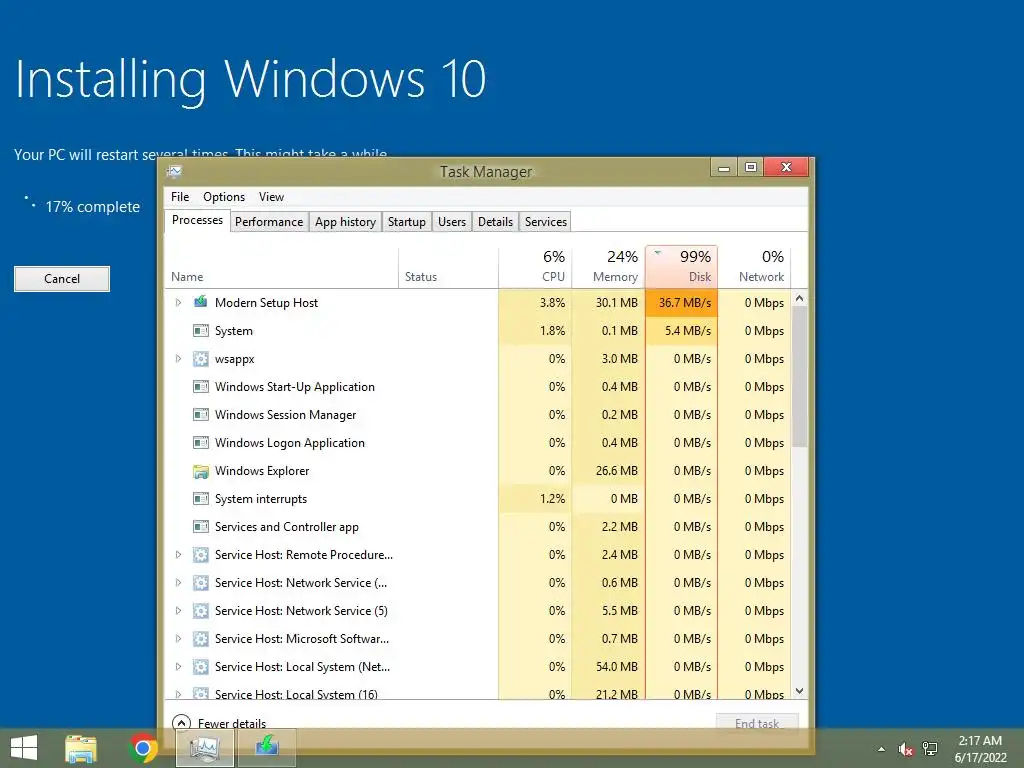Sort processes by CPU column

pos(536,268)
